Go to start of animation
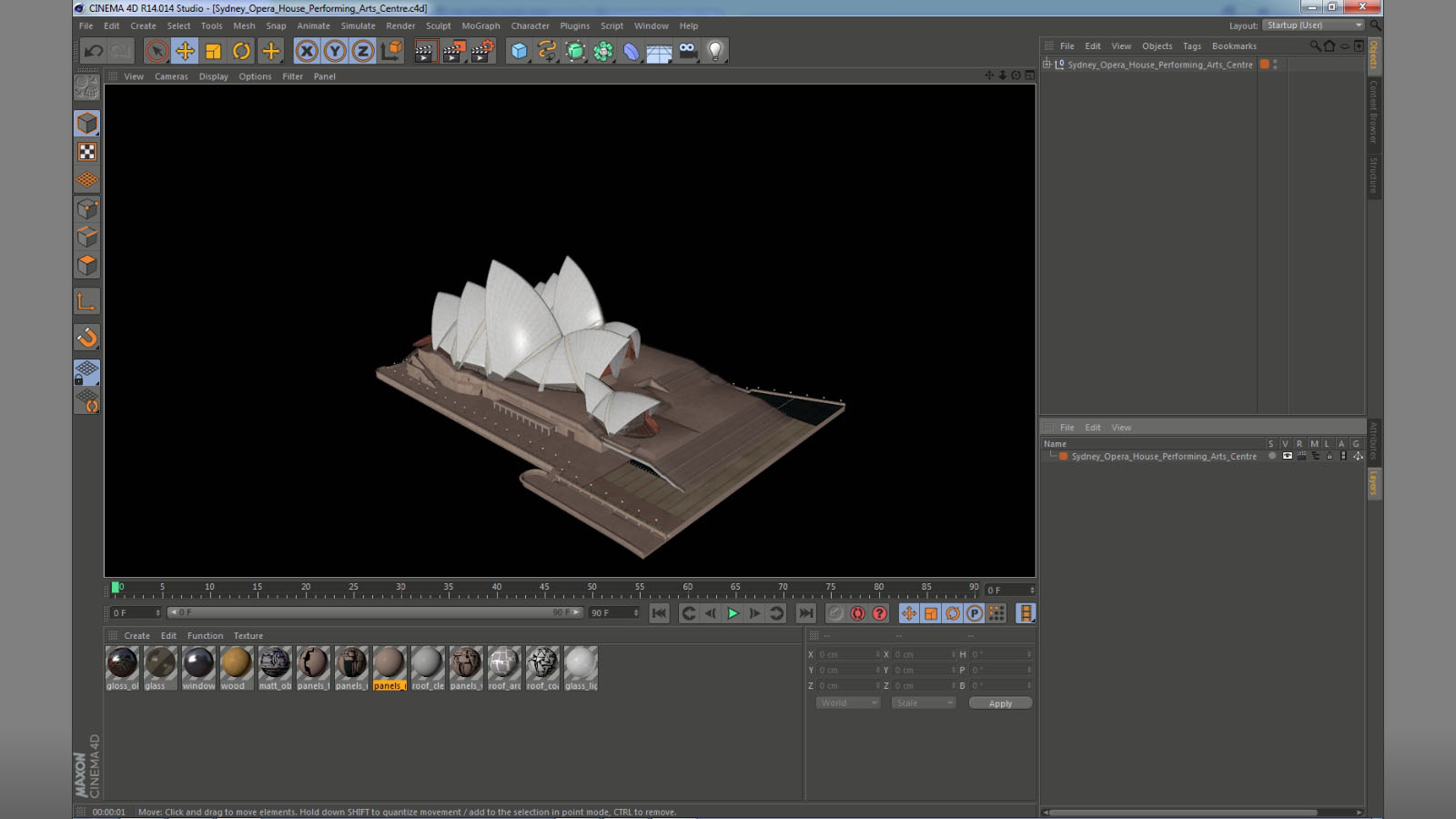Viewport: 1456px width, 819px height. (x=660, y=613)
